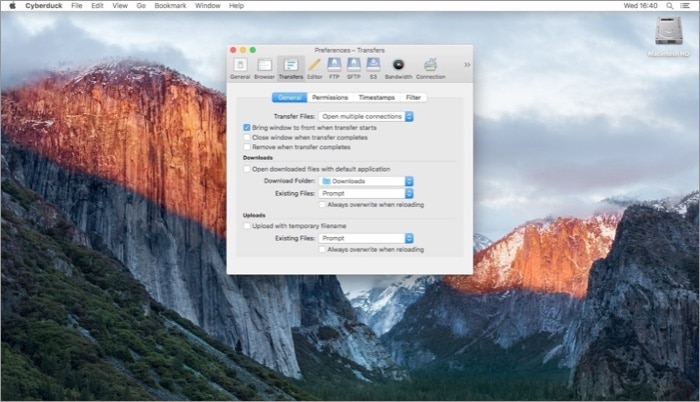Enable Upload with temporary filename

(247, 226)
